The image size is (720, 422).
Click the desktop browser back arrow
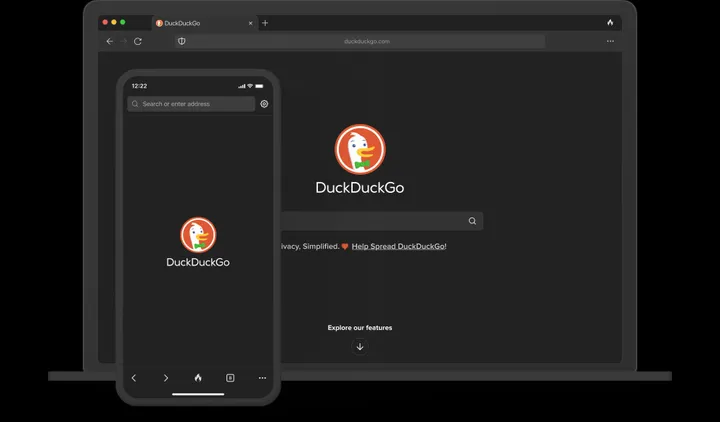click(x=110, y=41)
